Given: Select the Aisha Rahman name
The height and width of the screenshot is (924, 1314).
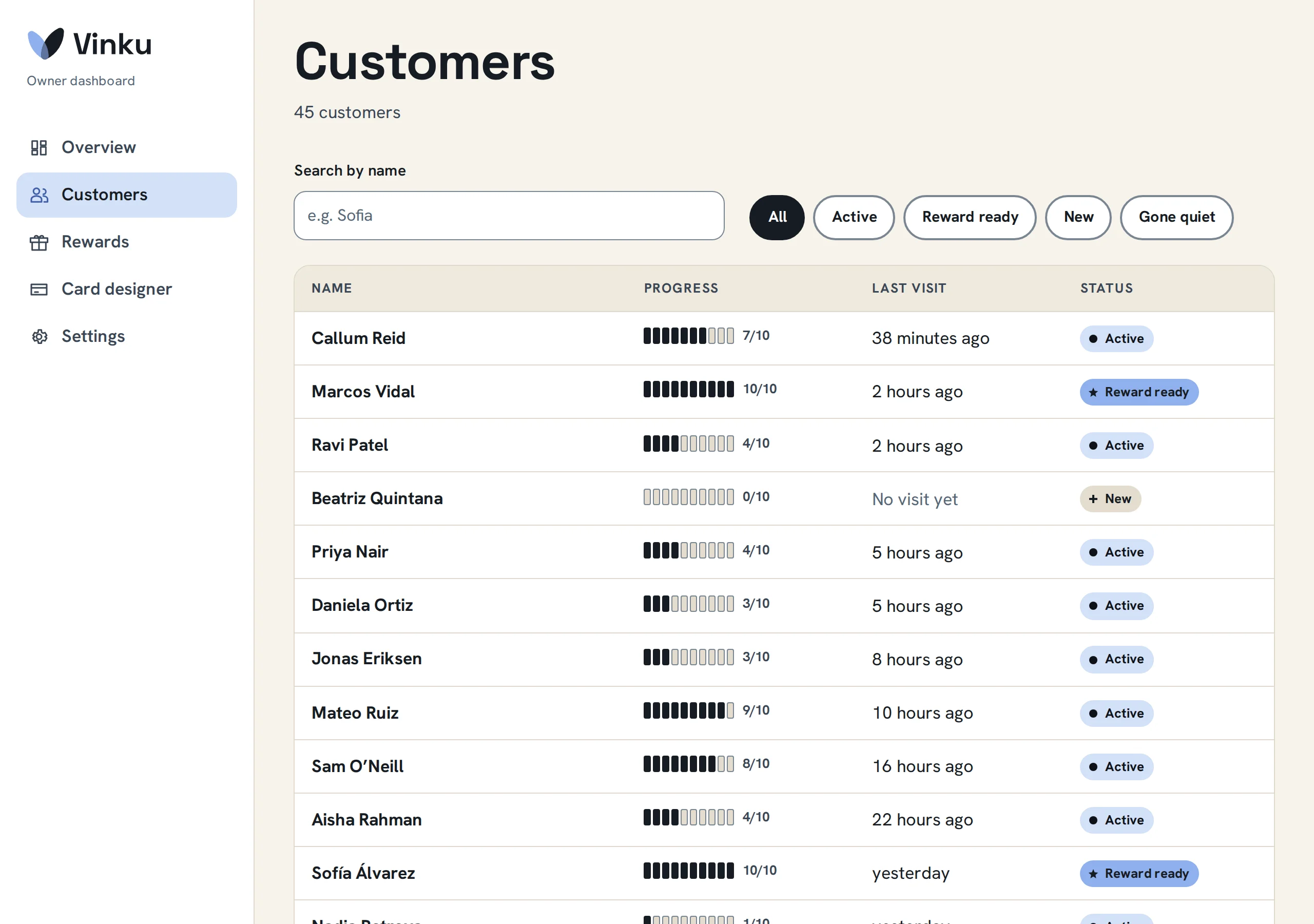Looking at the screenshot, I should (366, 820).
